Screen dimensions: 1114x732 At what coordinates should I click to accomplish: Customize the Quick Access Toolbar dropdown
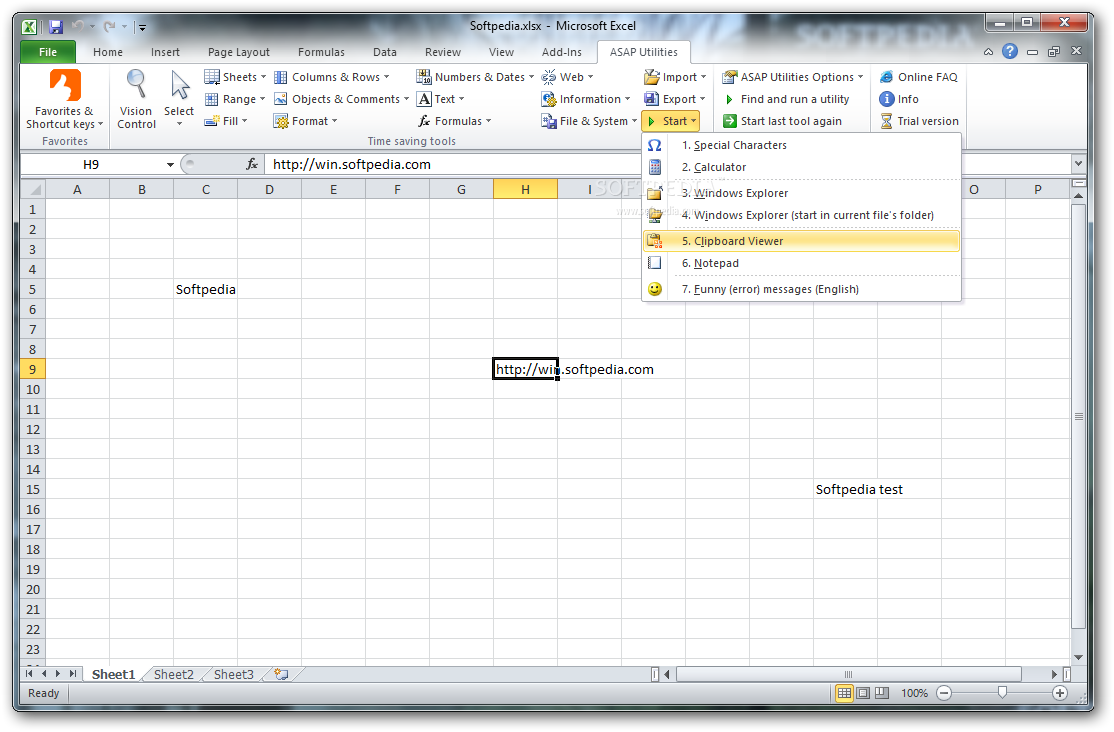point(142,27)
